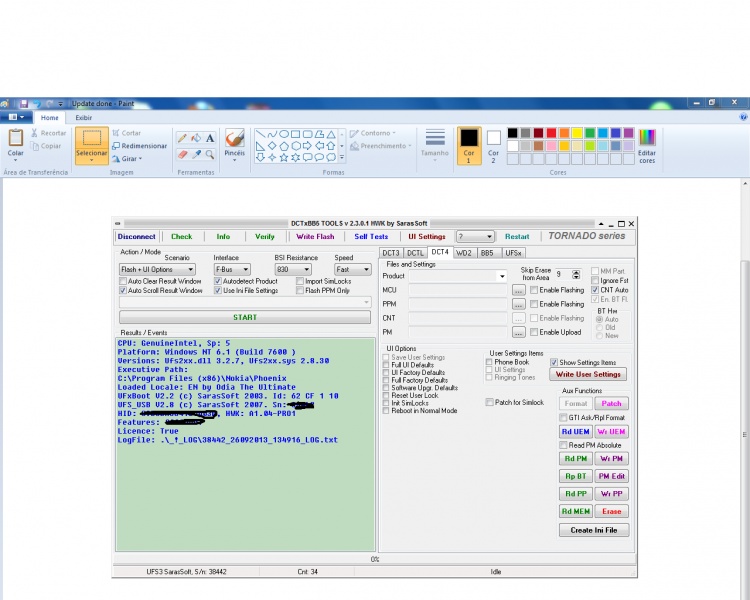Select the Pencil tool in Paint
Viewport: 750px width, 600px height.
(x=182, y=138)
